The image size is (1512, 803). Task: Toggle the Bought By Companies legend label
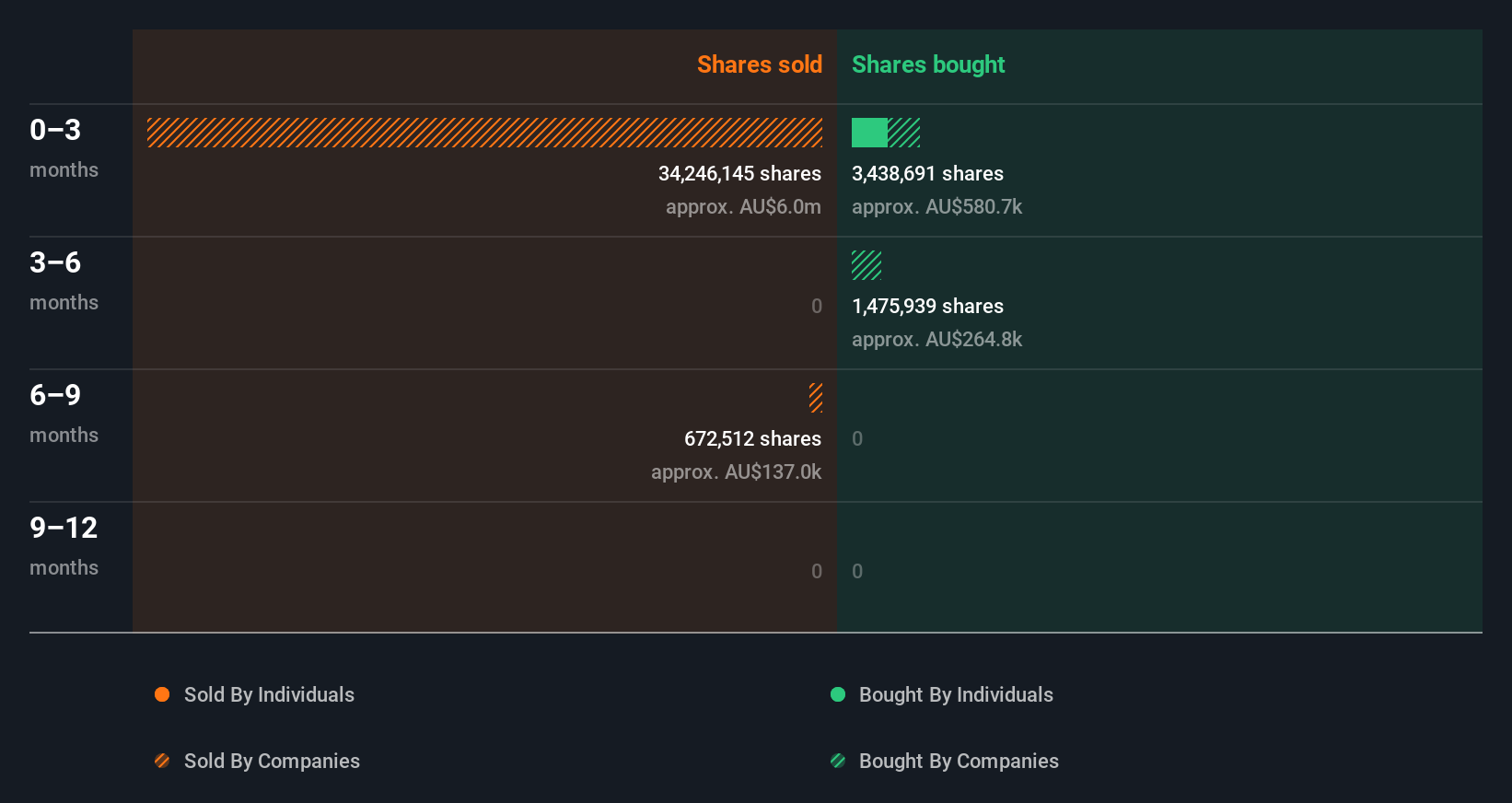(959, 761)
